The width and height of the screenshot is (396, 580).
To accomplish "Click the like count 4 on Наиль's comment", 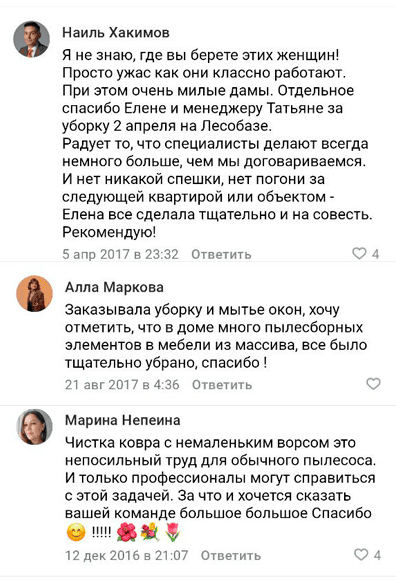I will pos(376,254).
